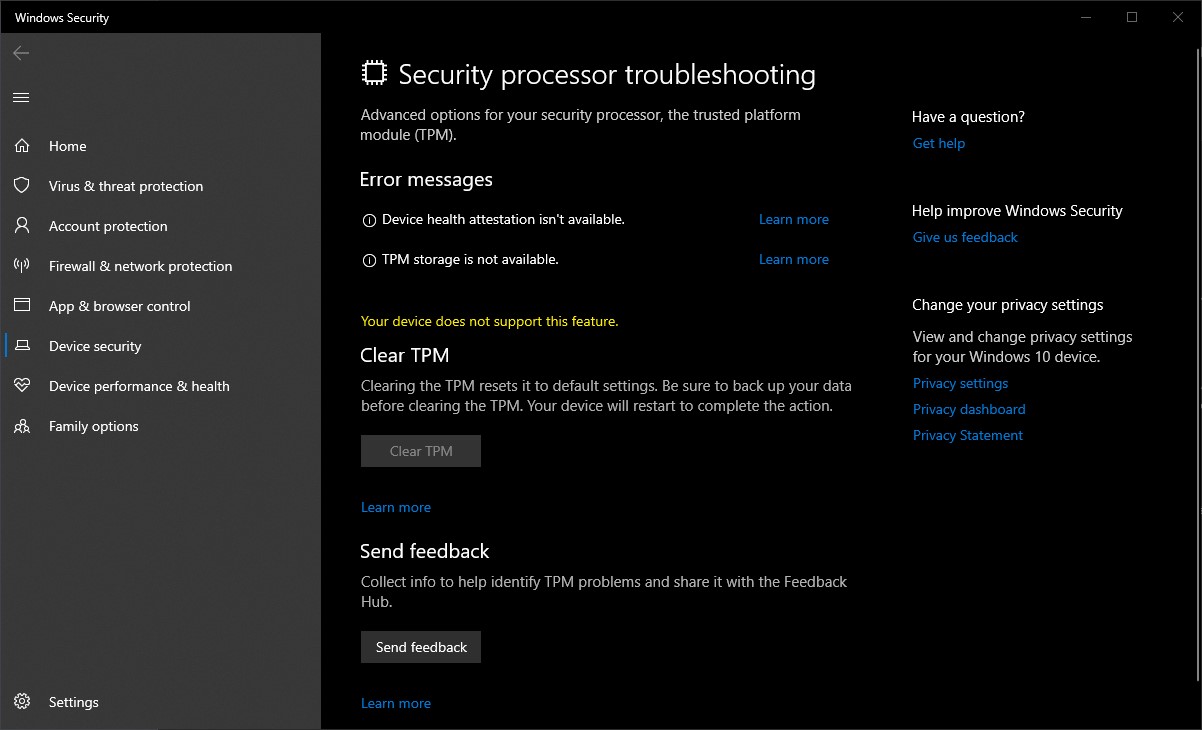1202x730 pixels.
Task: Open Virus & threat protection section
Action: point(160,186)
